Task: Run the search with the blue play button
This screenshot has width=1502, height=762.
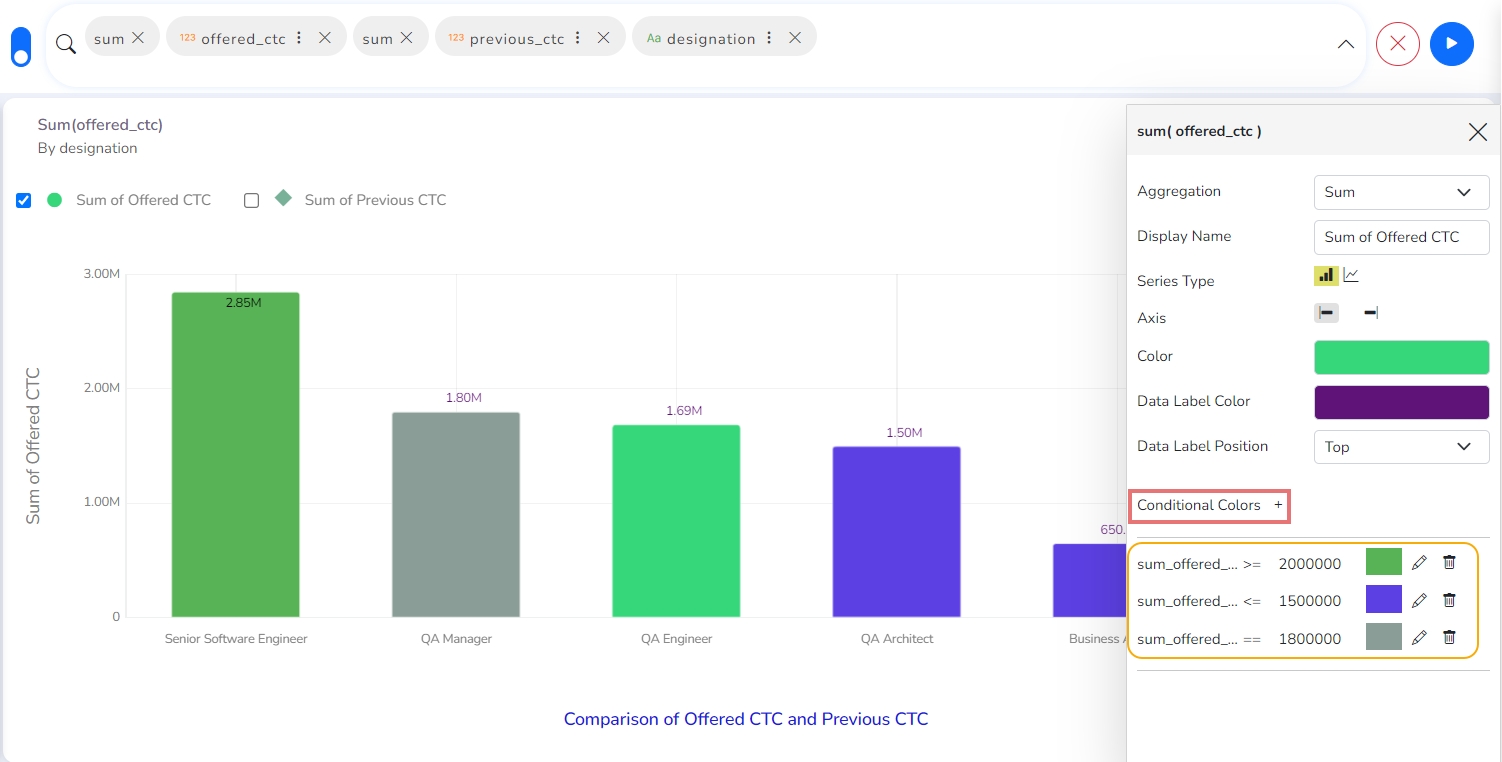Action: 1452,44
